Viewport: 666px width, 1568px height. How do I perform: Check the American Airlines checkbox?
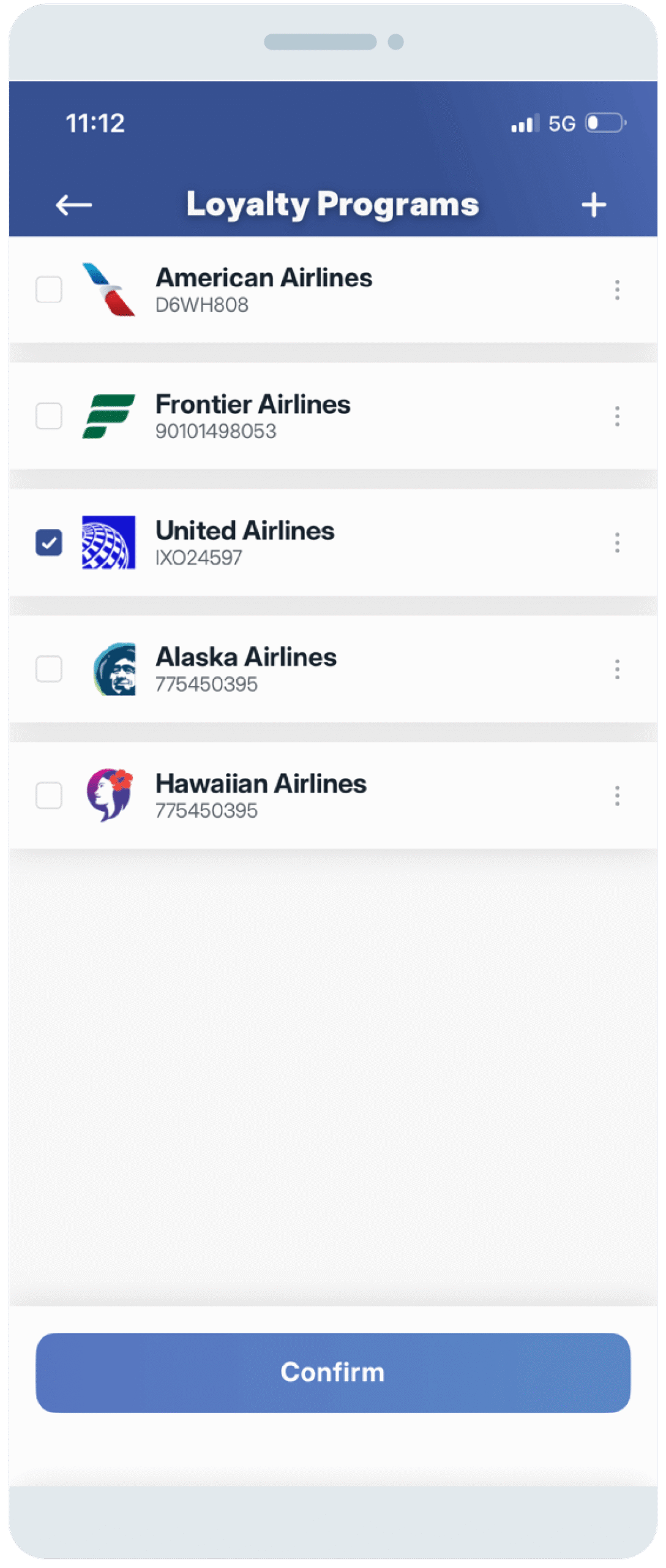point(49,290)
